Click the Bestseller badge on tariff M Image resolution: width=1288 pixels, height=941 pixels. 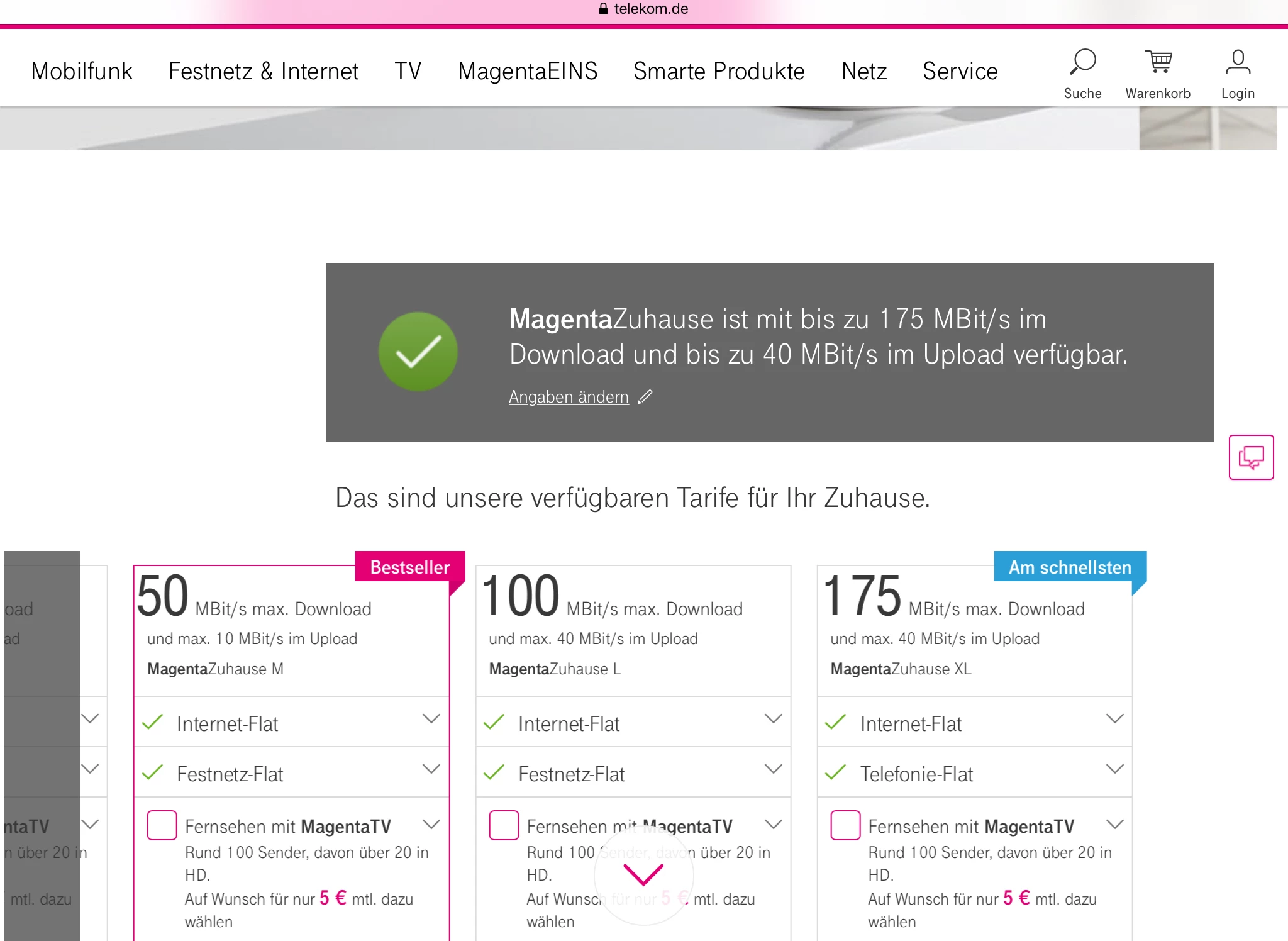pyautogui.click(x=410, y=567)
